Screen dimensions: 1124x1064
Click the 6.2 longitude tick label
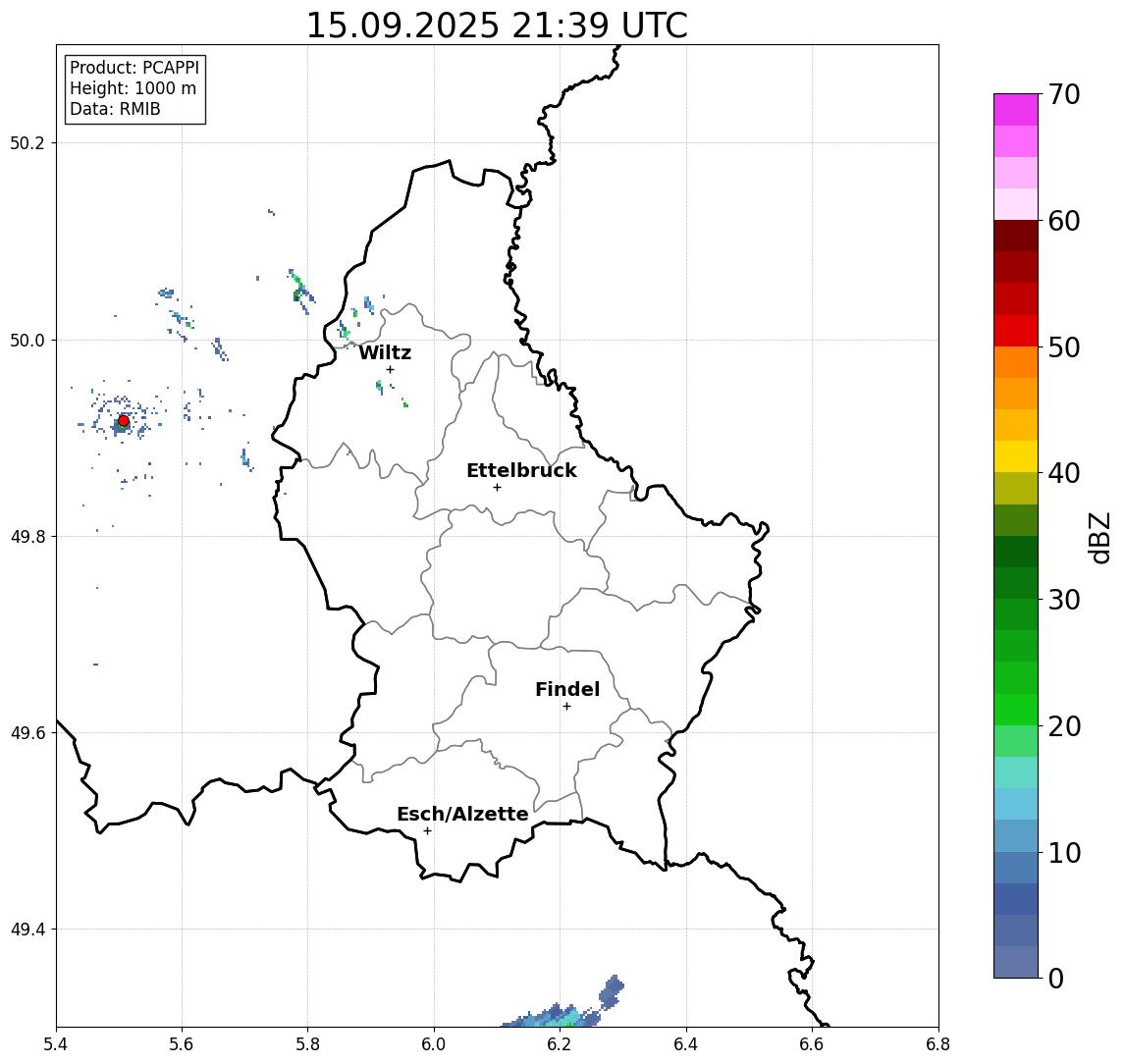560,1044
